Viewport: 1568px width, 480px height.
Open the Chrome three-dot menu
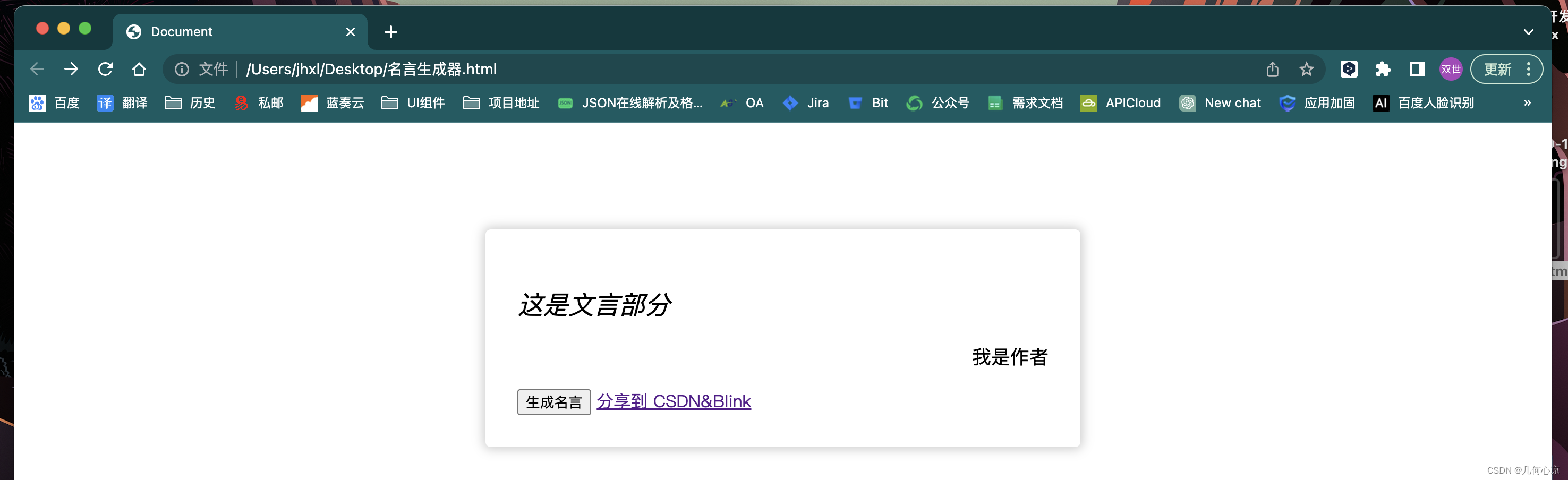coord(1529,70)
